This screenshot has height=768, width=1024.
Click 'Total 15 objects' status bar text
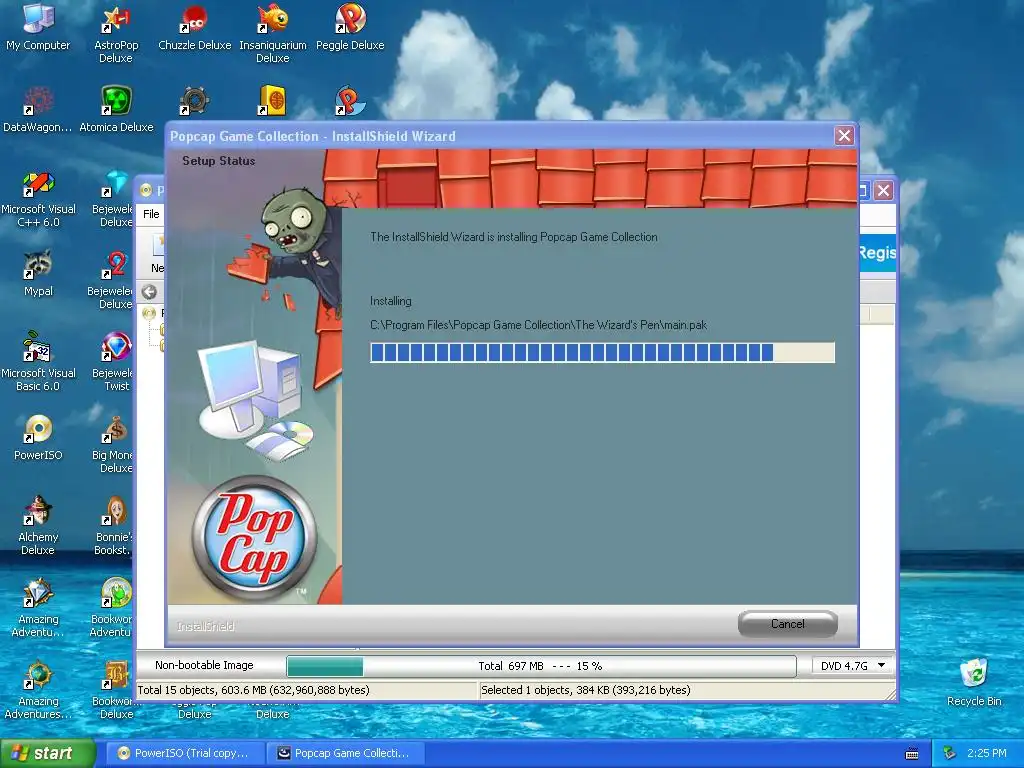pyautogui.click(x=253, y=690)
